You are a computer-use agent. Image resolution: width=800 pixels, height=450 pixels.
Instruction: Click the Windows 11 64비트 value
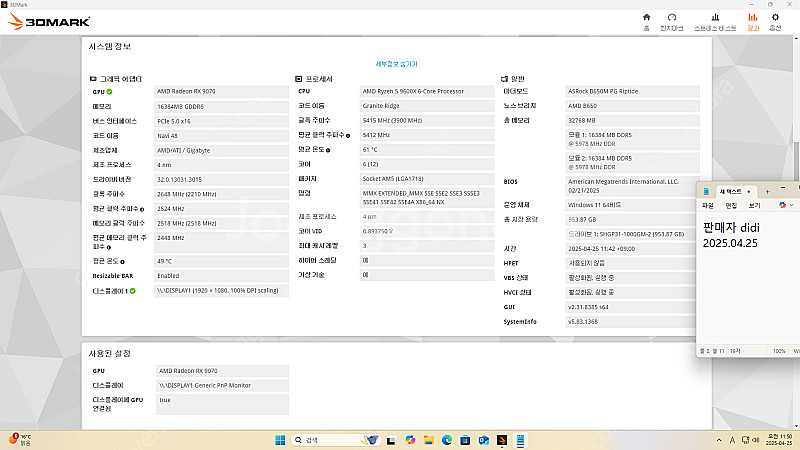(631, 205)
